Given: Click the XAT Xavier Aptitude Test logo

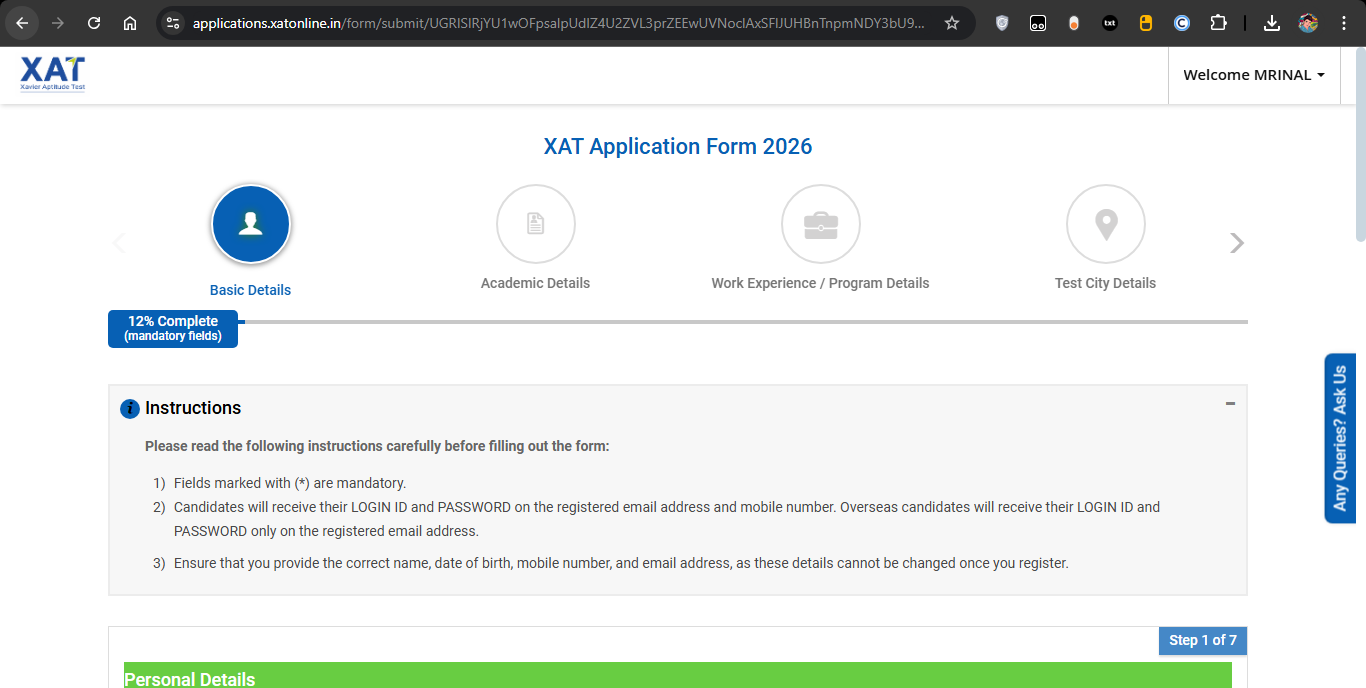Looking at the screenshot, I should [x=53, y=75].
